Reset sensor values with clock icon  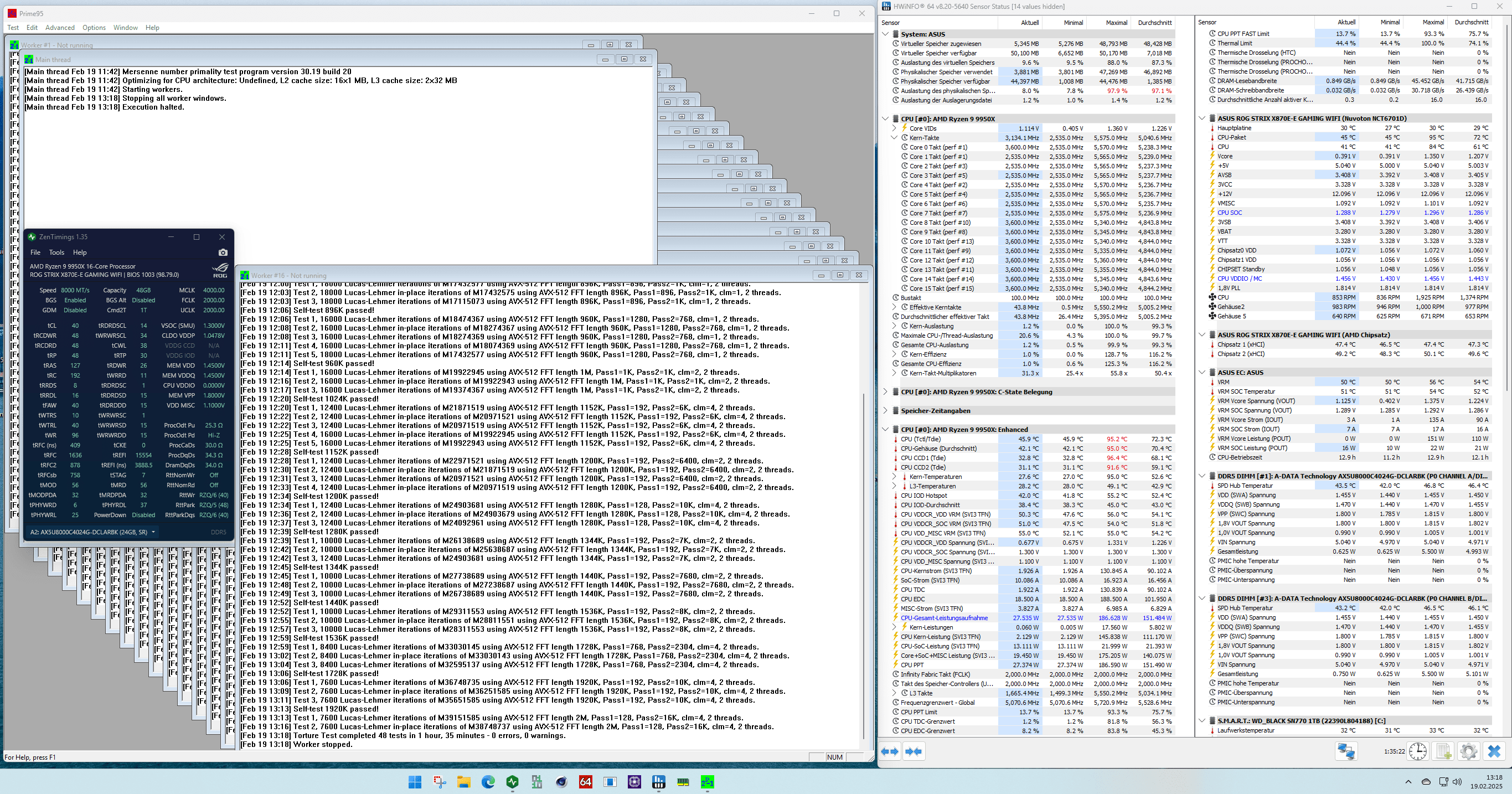[1417, 751]
